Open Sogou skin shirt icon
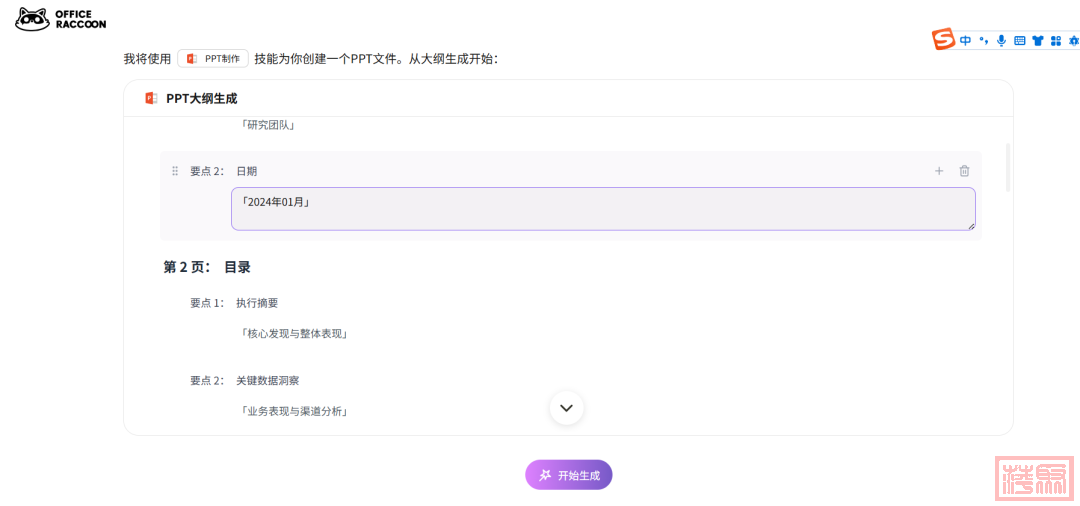Image resolution: width=1080 pixels, height=506 pixels. tap(1037, 41)
